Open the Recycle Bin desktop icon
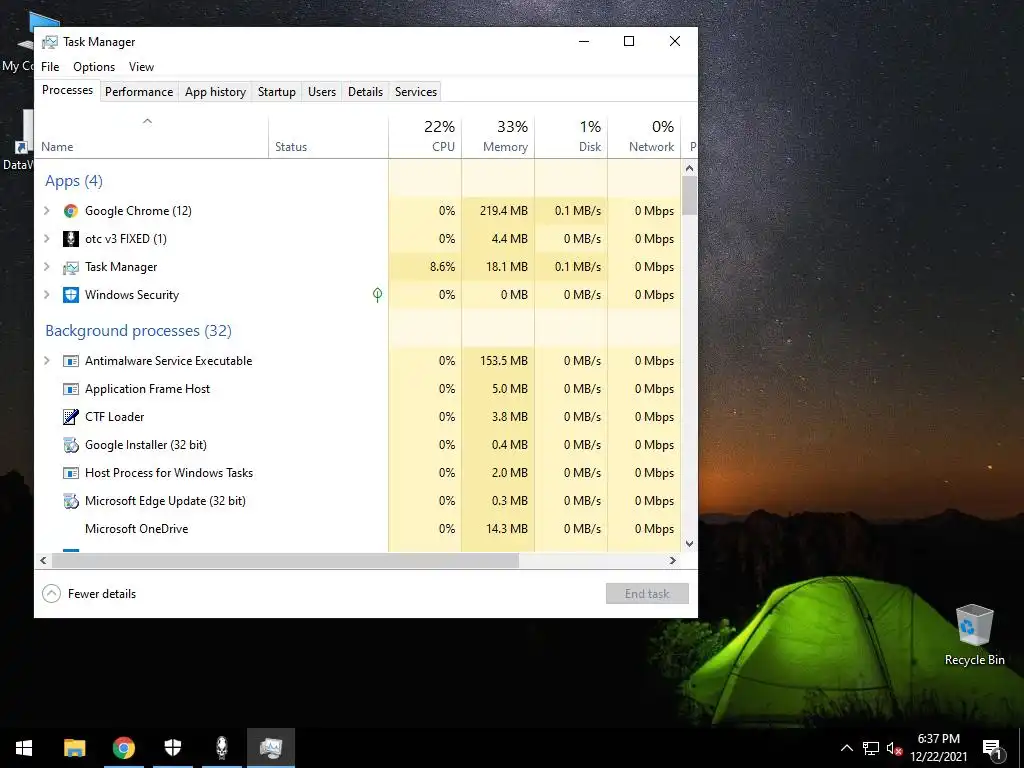 (x=974, y=635)
